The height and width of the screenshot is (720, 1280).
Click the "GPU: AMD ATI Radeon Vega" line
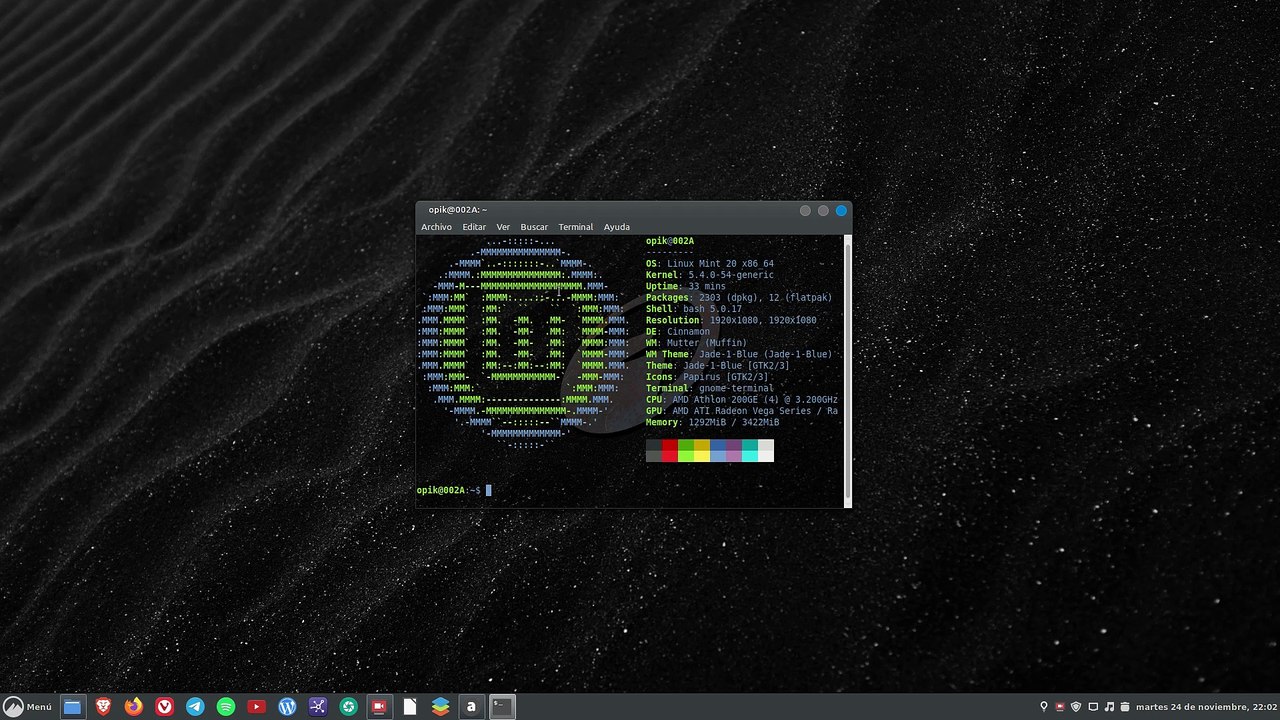[742, 411]
